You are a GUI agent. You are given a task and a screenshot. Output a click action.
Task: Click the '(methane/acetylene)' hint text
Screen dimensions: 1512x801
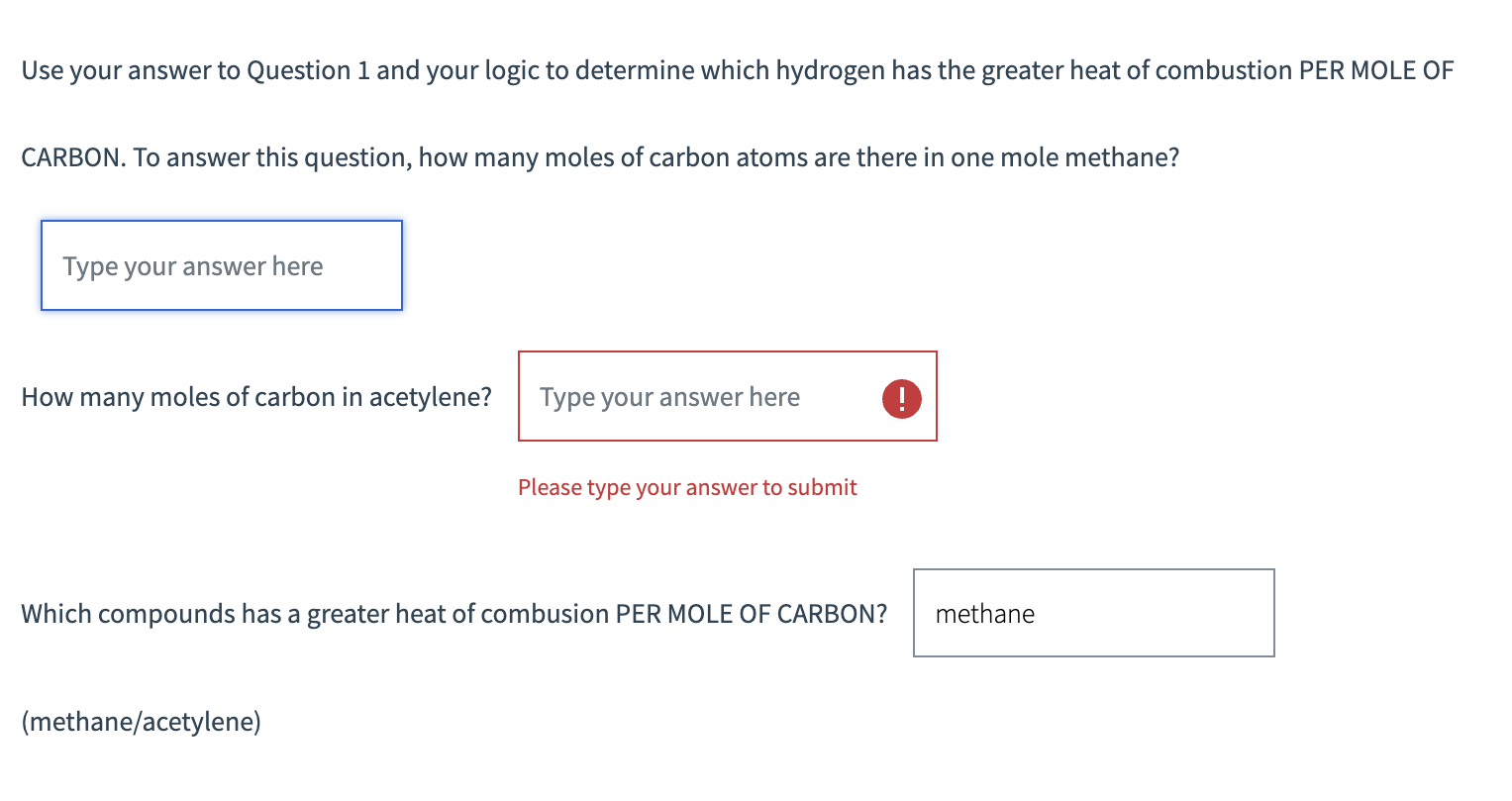(142, 722)
